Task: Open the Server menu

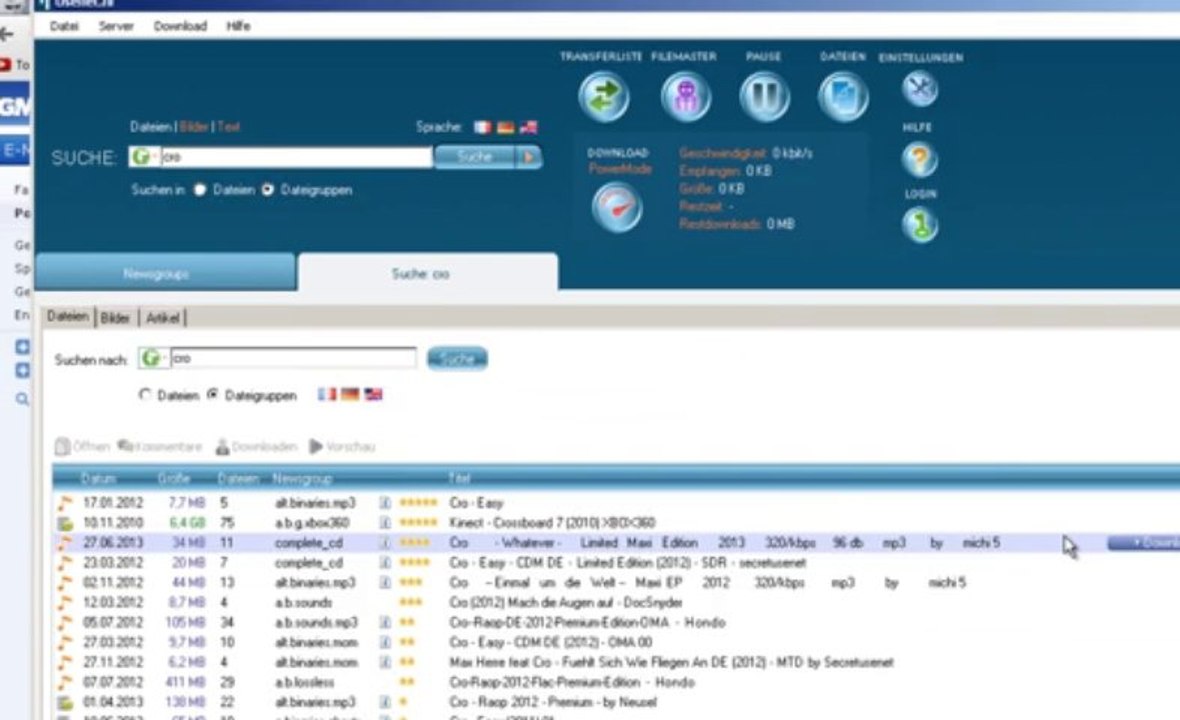Action: 116,26
